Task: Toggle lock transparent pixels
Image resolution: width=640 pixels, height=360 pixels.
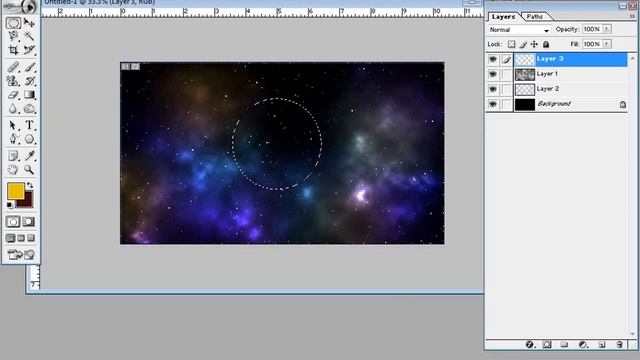Action: point(511,44)
